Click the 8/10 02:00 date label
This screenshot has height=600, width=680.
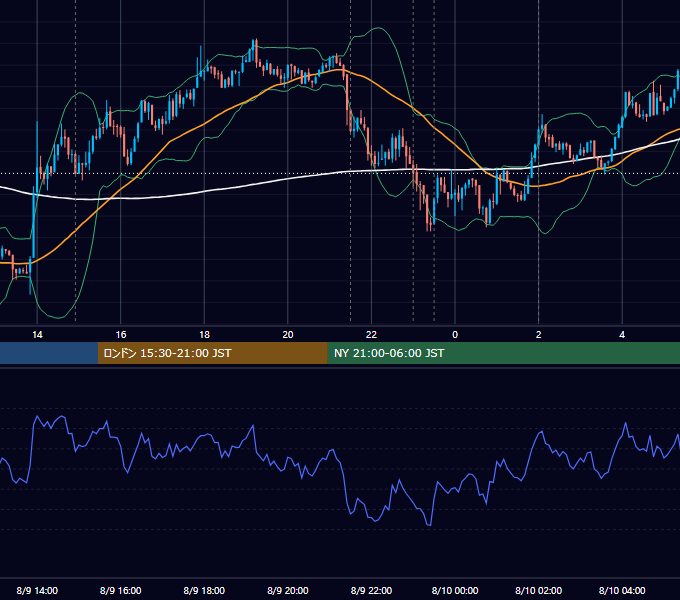539,590
